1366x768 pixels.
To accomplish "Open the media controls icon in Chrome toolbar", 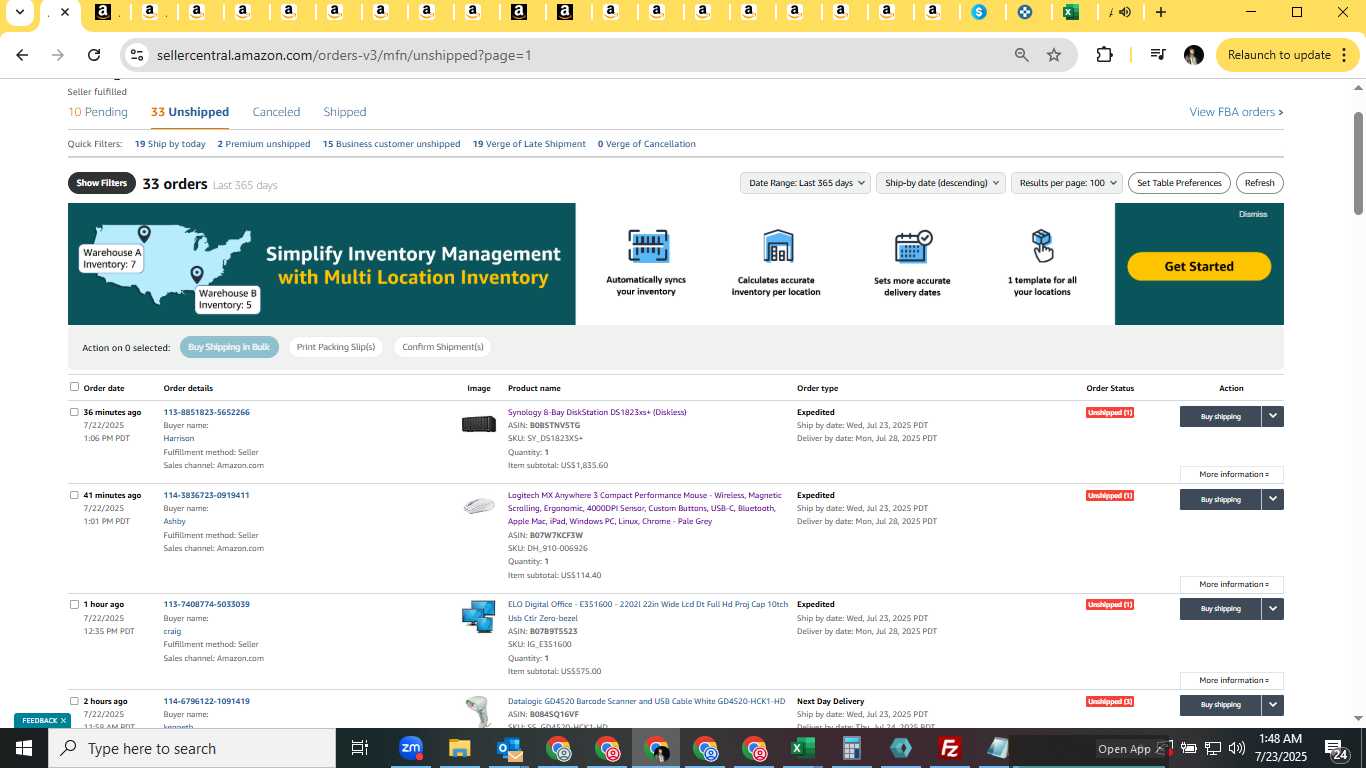I will tap(1157, 55).
